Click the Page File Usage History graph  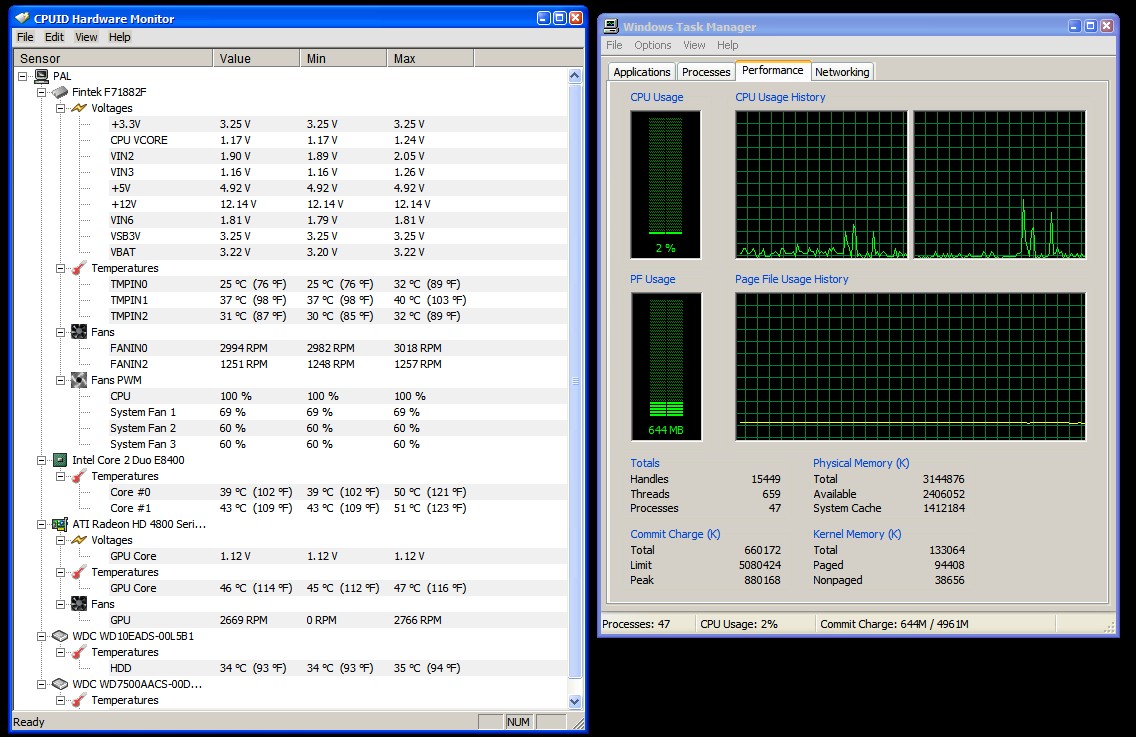910,367
